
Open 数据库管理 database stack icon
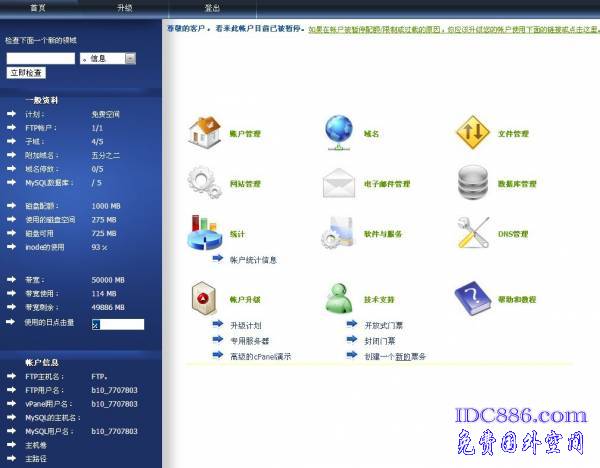[x=472, y=183]
